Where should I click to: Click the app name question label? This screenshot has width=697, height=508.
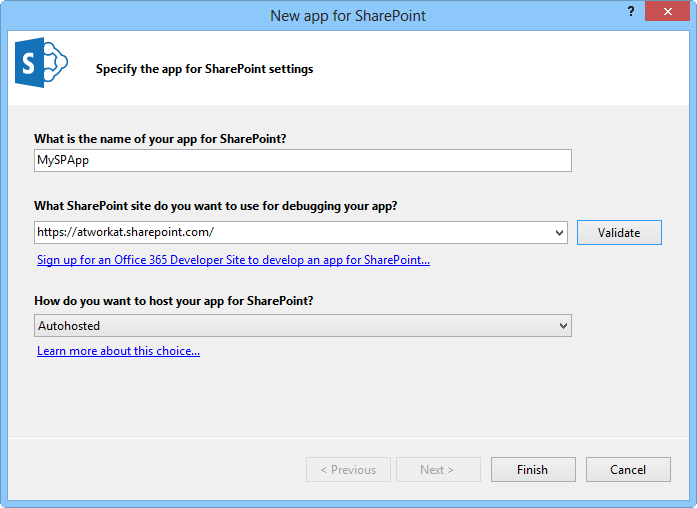point(166,139)
